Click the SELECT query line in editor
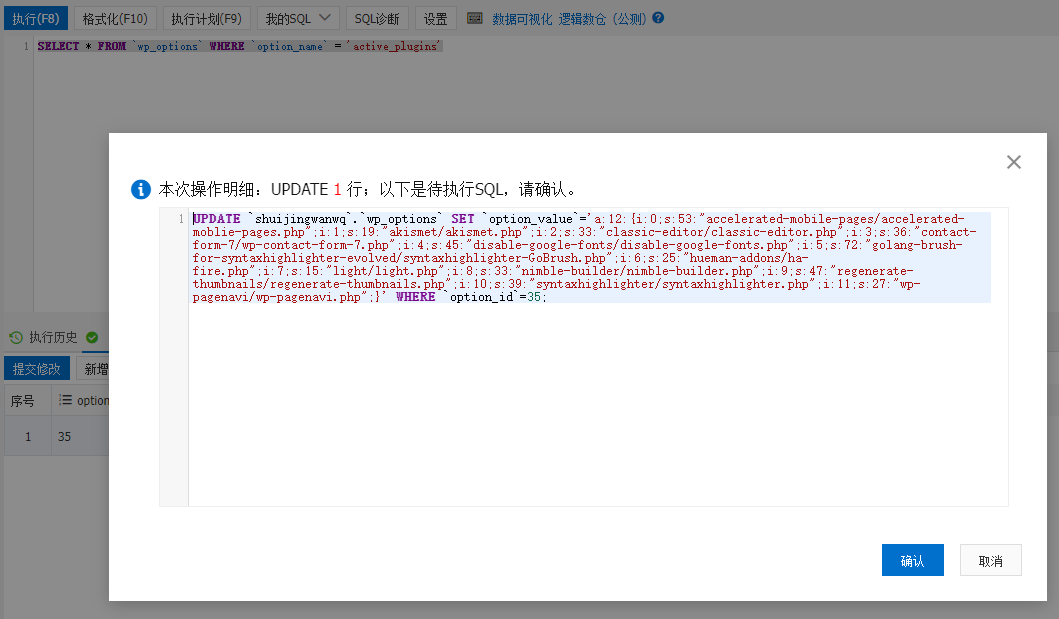 tap(239, 46)
